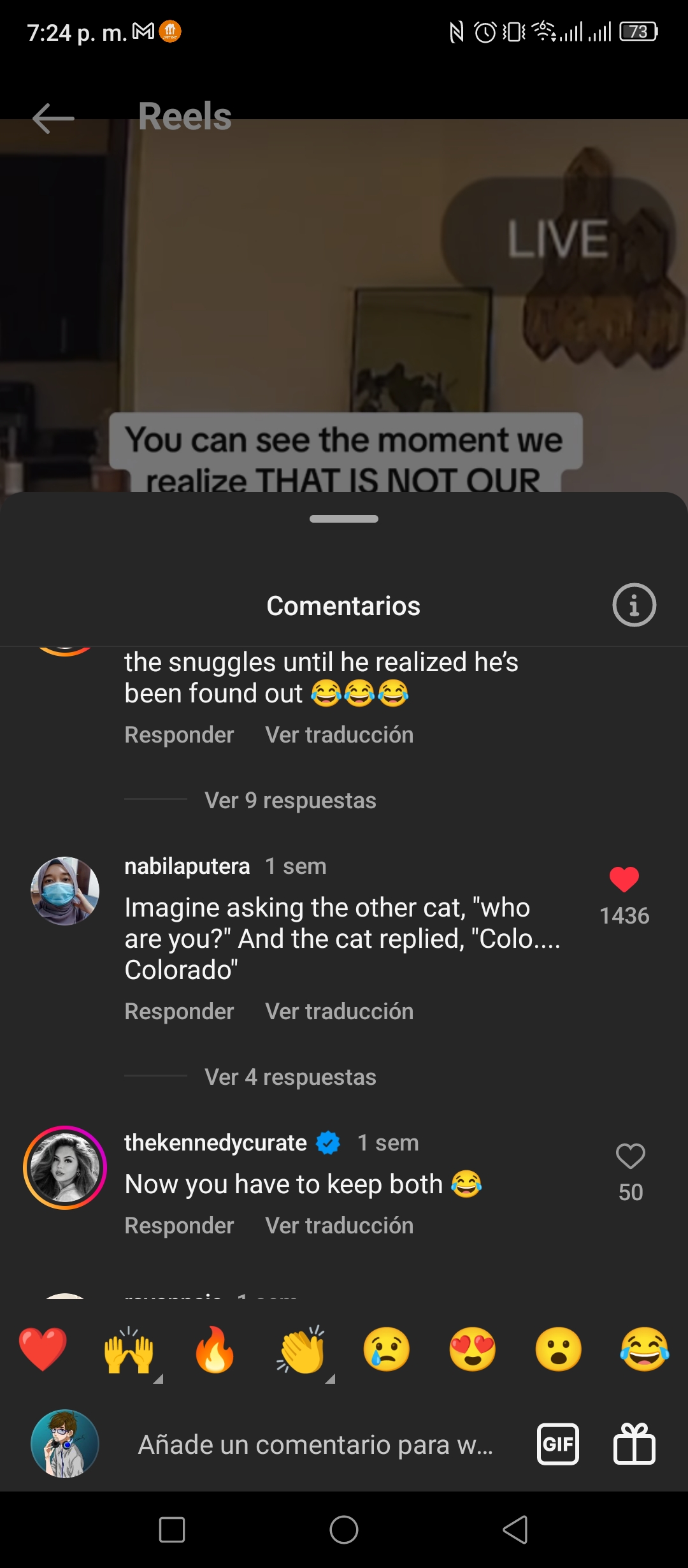
Task: Tap the comments sheet drag handle
Action: pyautogui.click(x=344, y=519)
